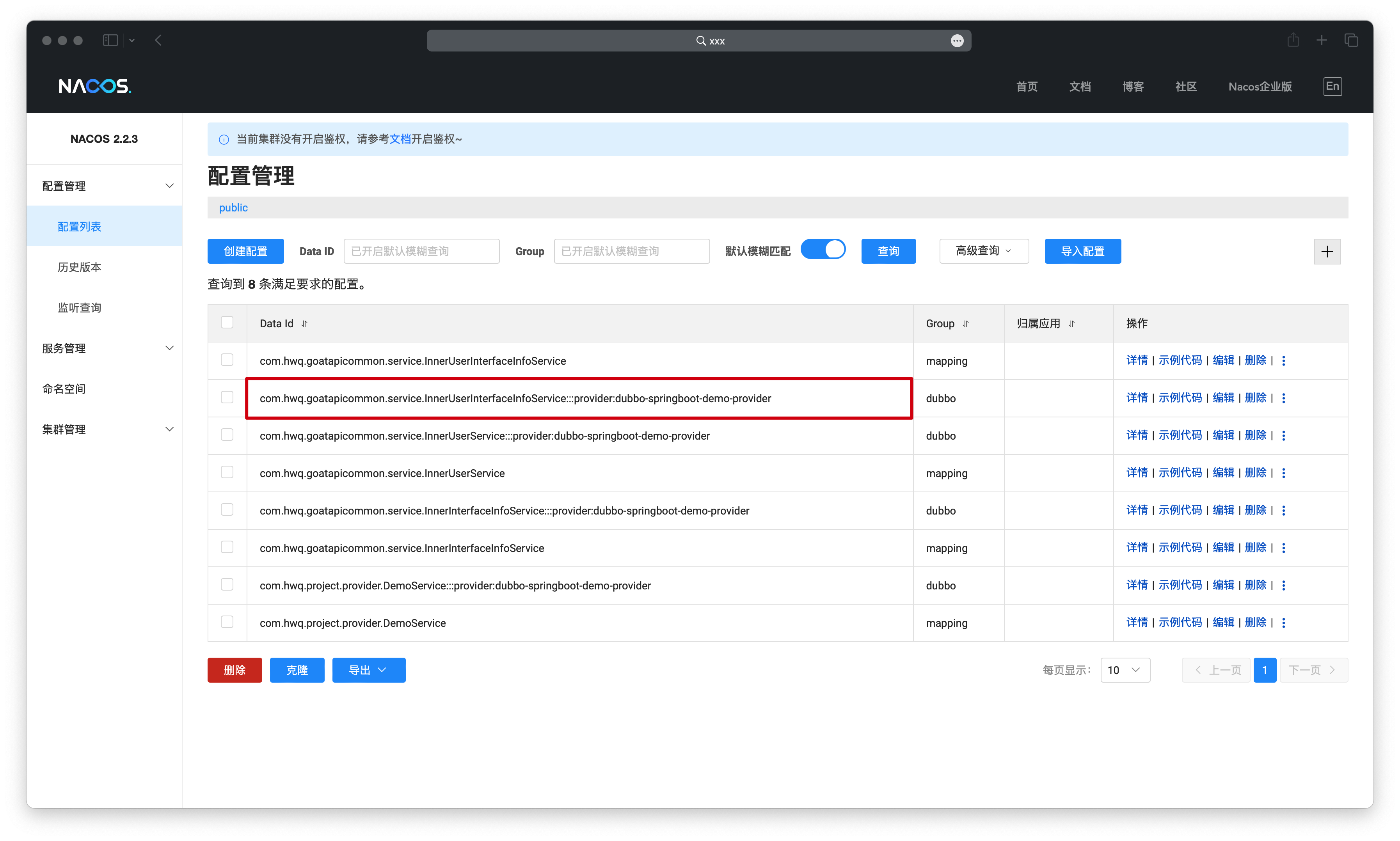Click 编辑 for InnerUserInterfaceInfoService dubbo provider row

[1223, 398]
